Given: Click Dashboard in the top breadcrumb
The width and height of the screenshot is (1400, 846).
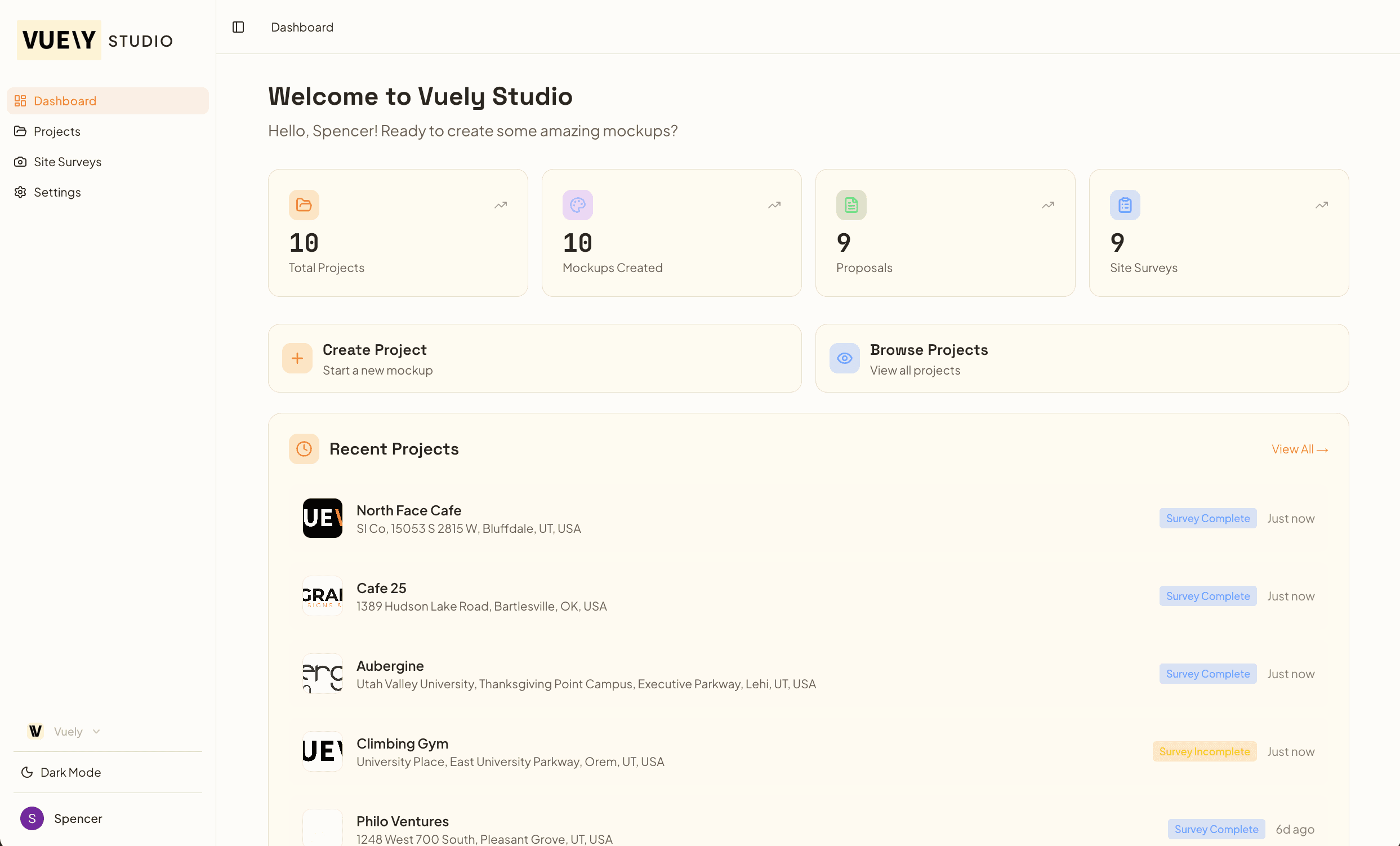Looking at the screenshot, I should click(x=302, y=26).
